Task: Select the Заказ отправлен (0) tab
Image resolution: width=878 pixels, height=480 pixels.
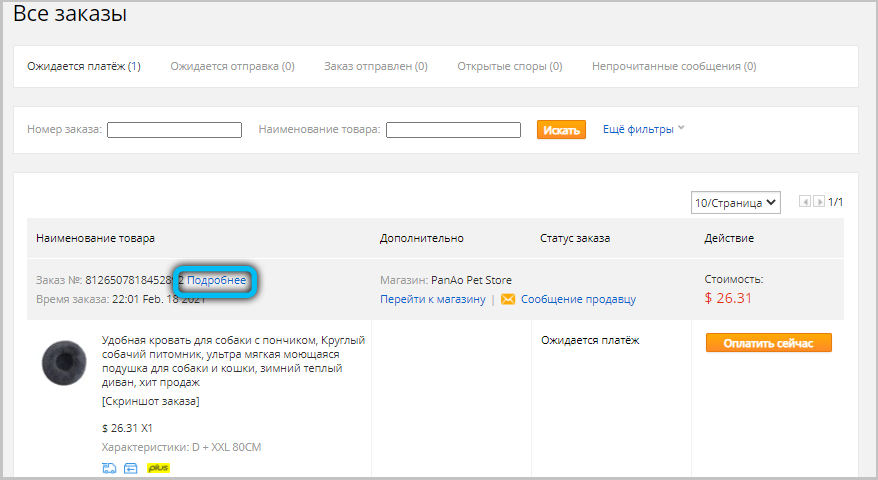Action: point(375,67)
